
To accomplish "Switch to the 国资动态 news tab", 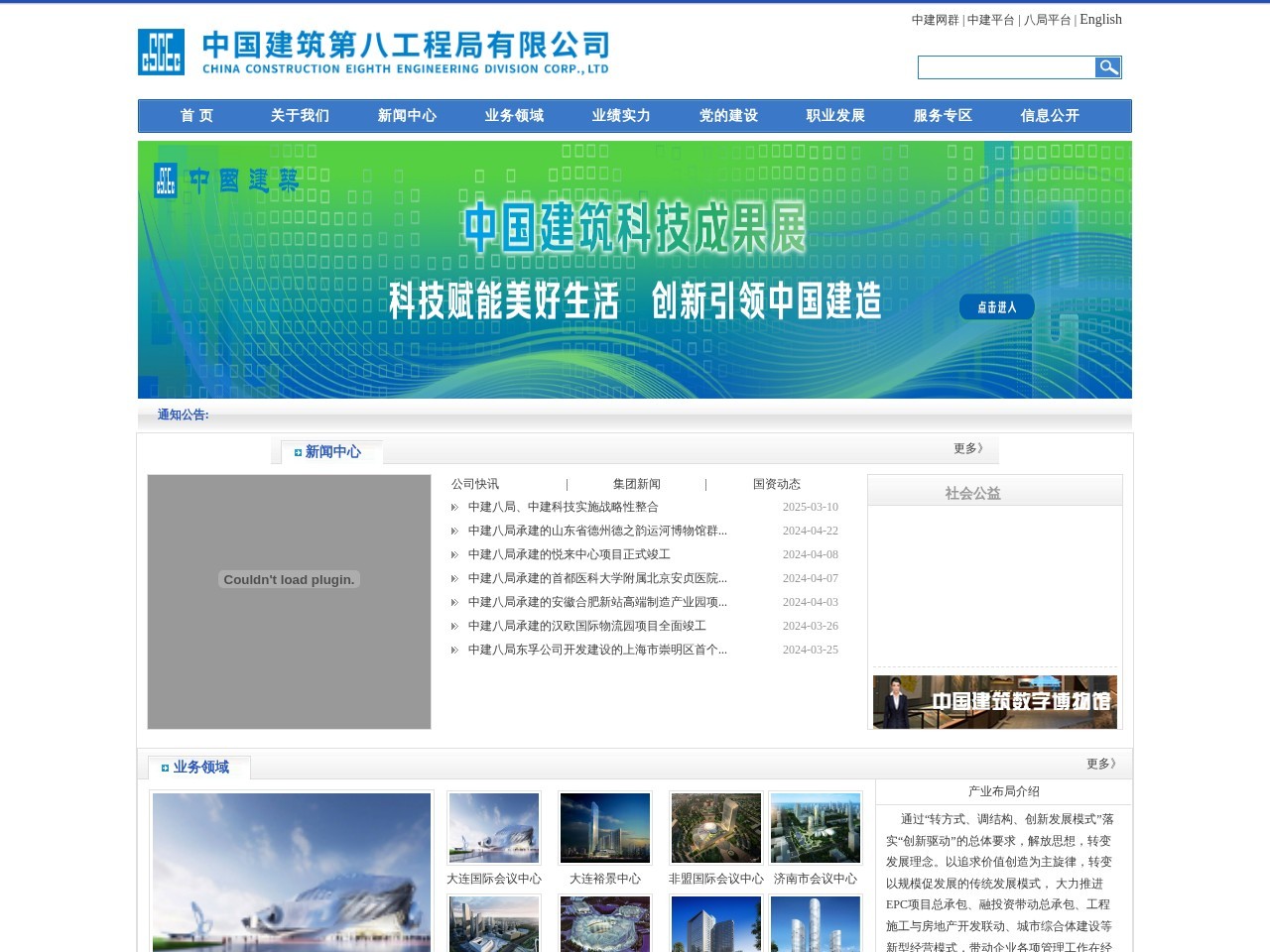I will tap(778, 484).
